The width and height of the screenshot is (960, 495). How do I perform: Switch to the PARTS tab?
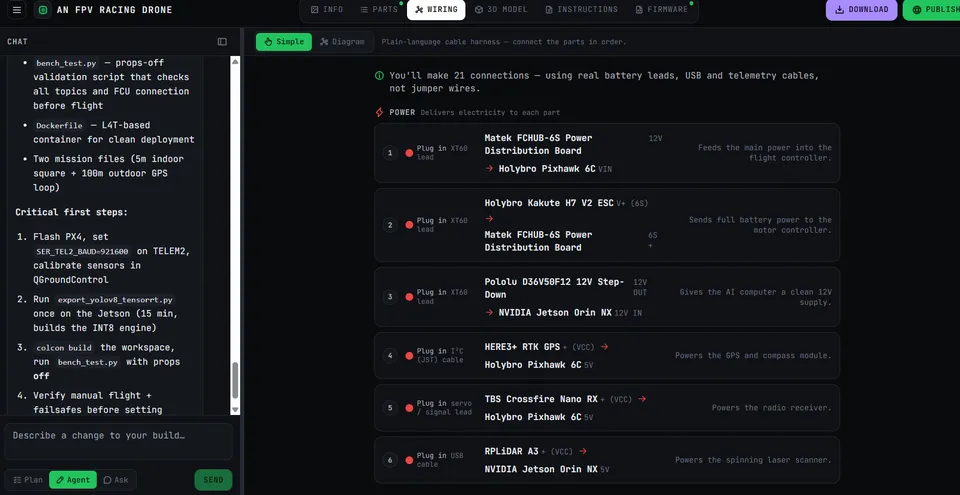click(x=379, y=10)
